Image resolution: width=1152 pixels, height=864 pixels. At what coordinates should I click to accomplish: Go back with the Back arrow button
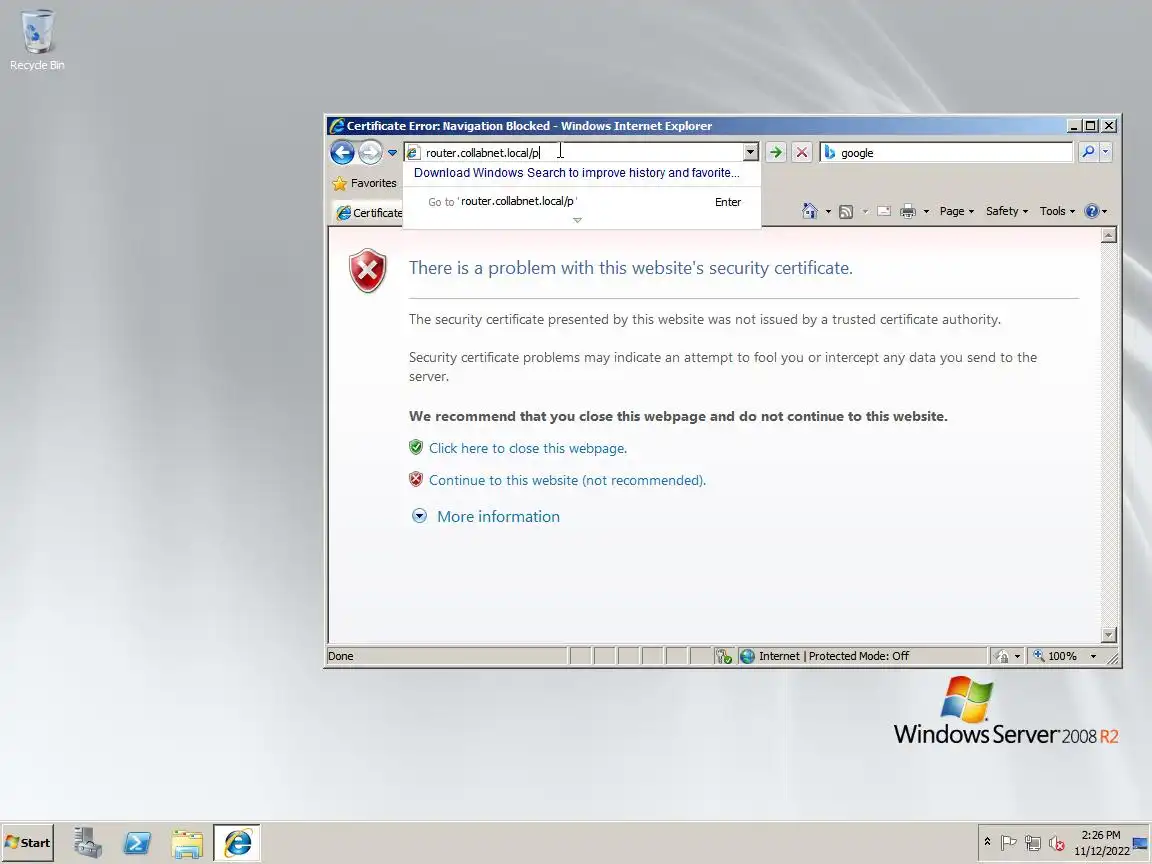click(342, 152)
